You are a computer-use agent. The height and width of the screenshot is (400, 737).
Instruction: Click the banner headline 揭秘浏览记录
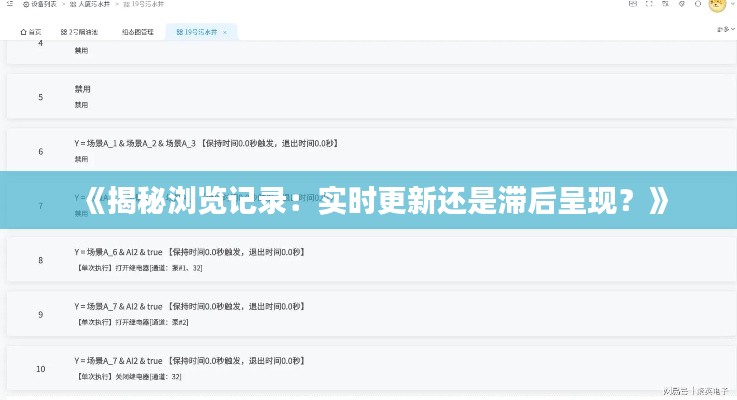pyautogui.click(x=368, y=201)
